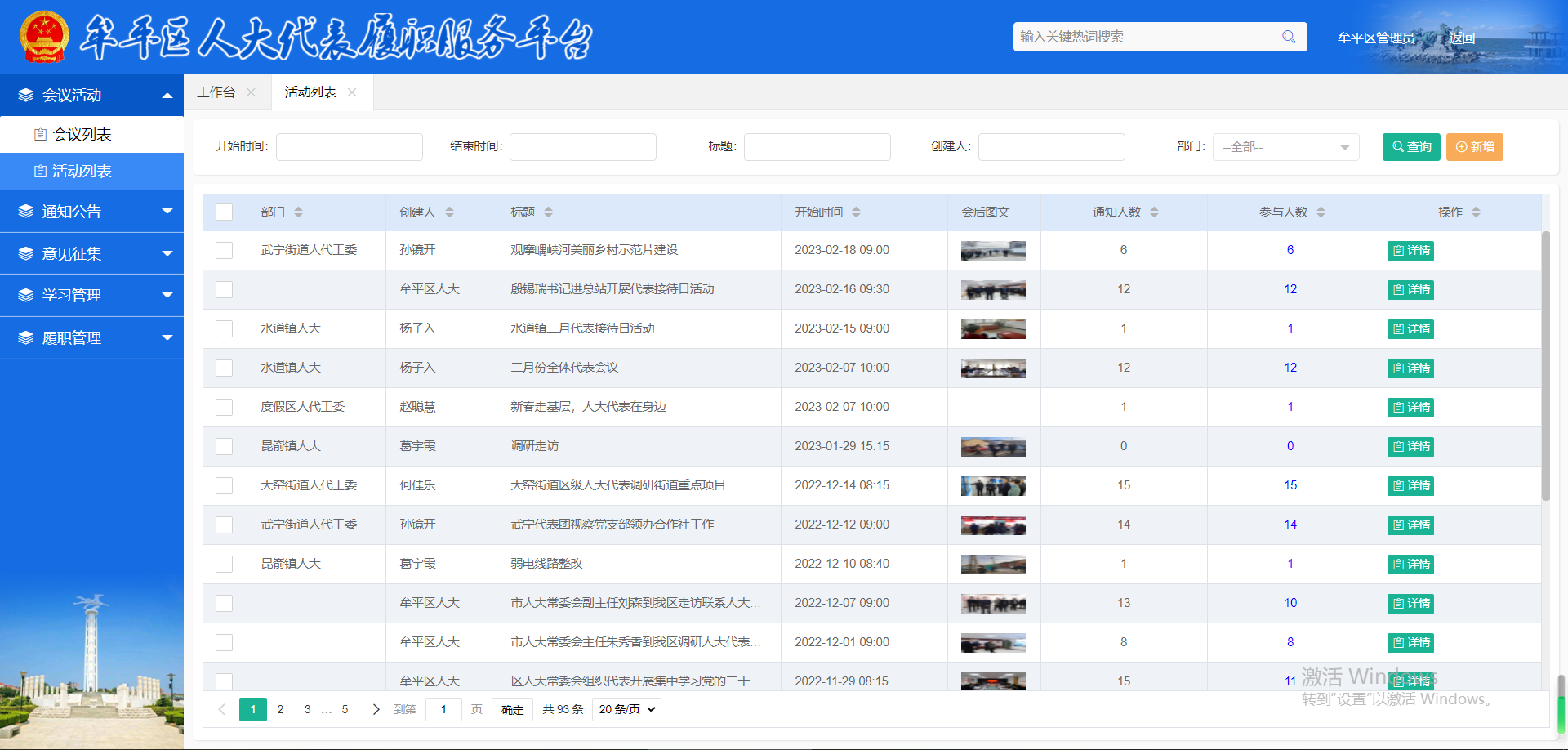Sort table by 部门 column sort icon
This screenshot has height=750, width=1568.
click(298, 212)
